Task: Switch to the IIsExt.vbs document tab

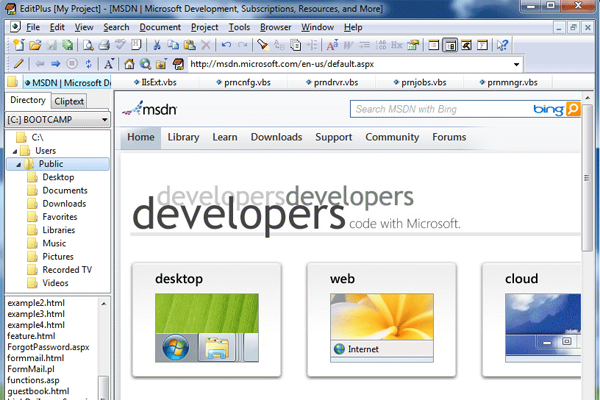Action: click(x=155, y=82)
